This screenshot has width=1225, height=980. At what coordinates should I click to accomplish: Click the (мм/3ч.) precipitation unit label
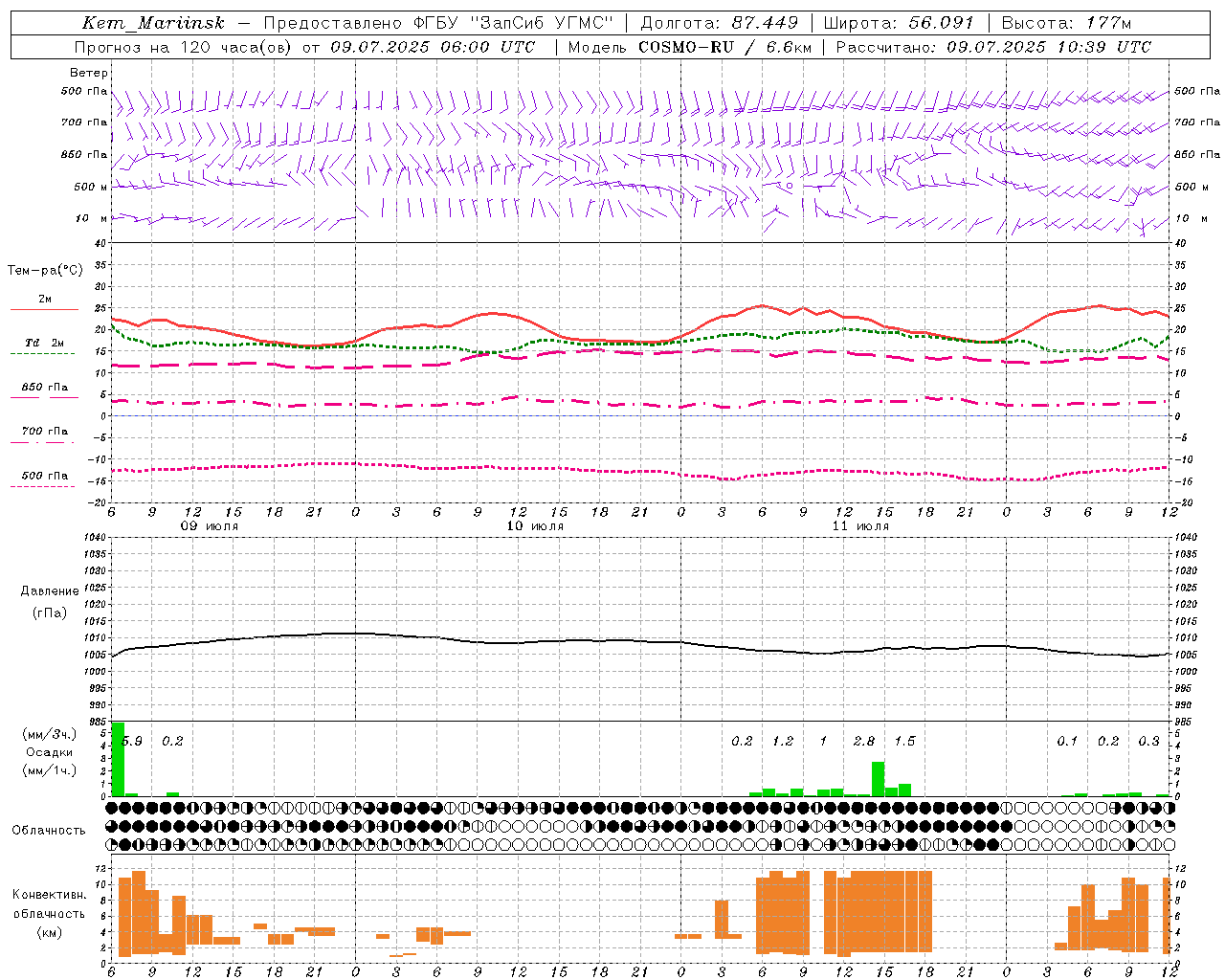pyautogui.click(x=50, y=735)
